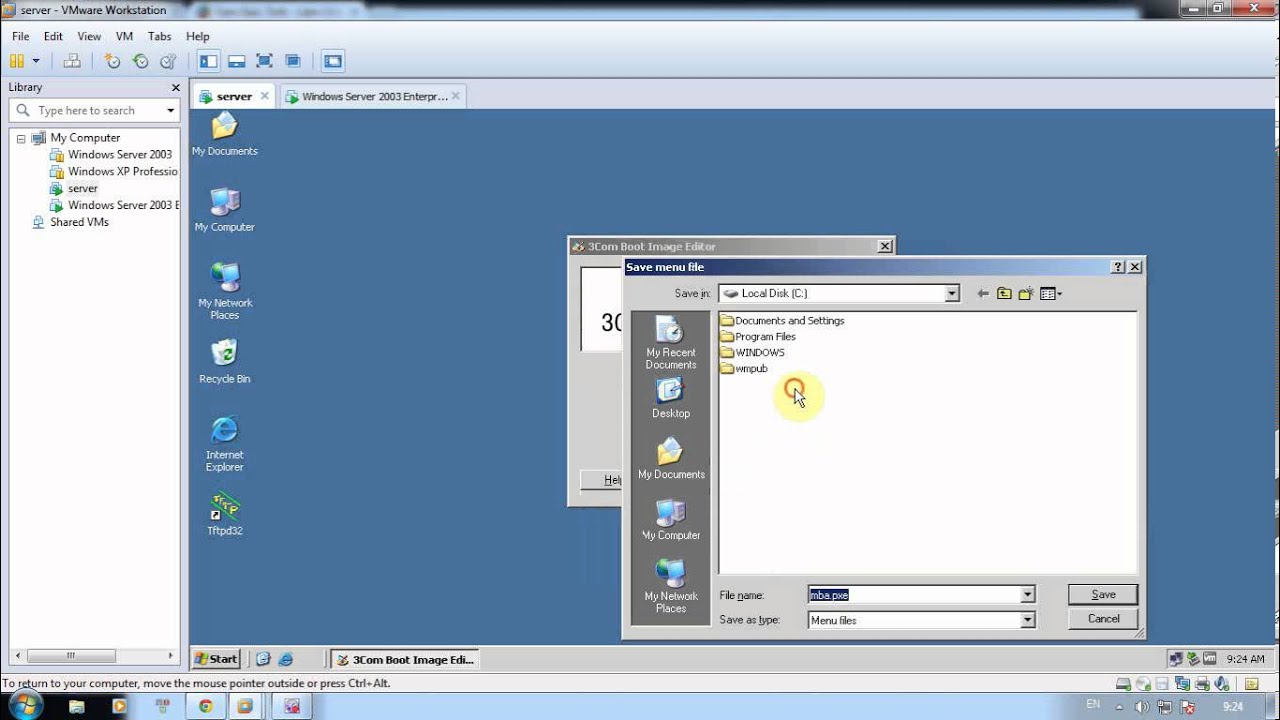Image resolution: width=1280 pixels, height=720 pixels.
Task: Open the Help menu
Action: [197, 36]
